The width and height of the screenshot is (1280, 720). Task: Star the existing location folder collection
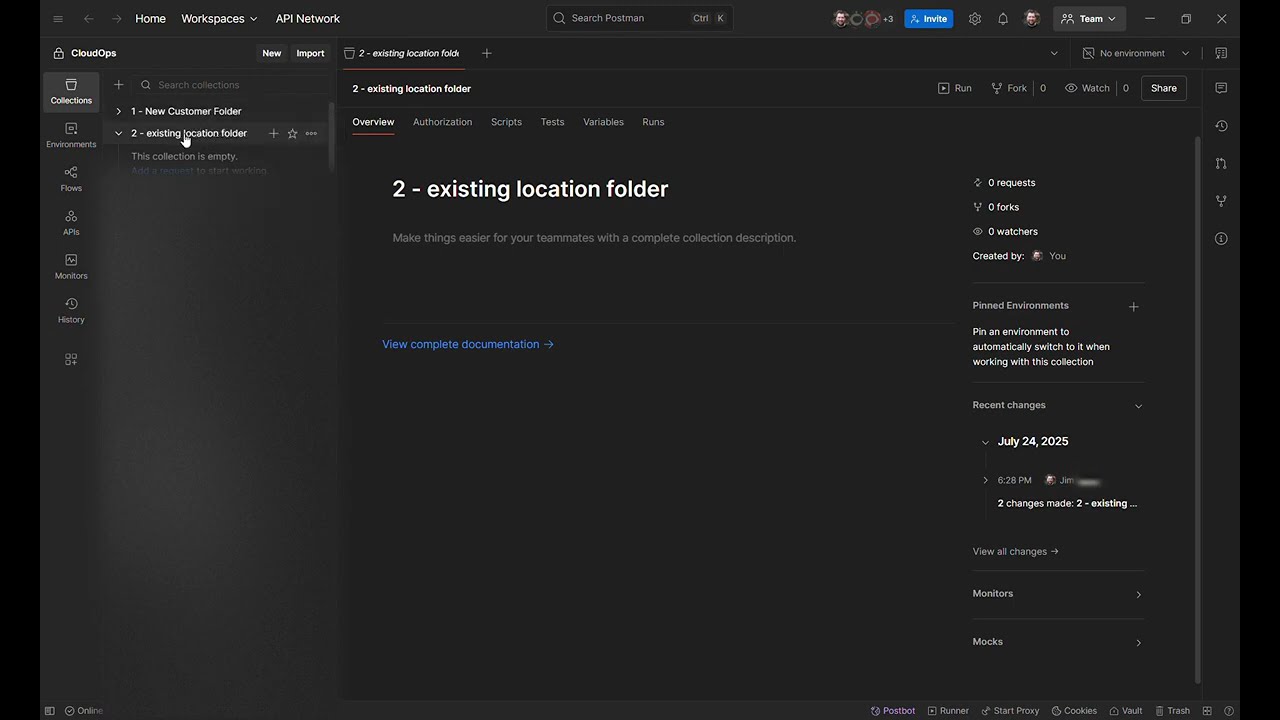292,134
